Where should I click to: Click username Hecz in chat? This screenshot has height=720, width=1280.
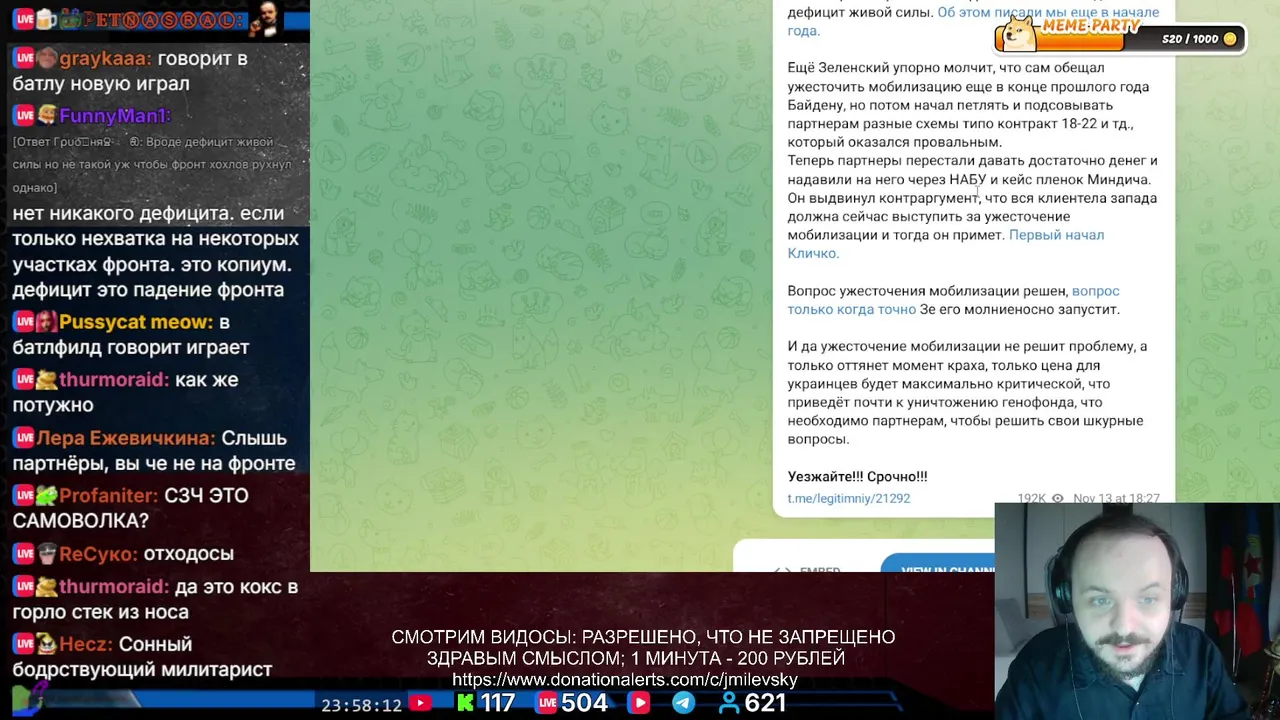point(84,645)
